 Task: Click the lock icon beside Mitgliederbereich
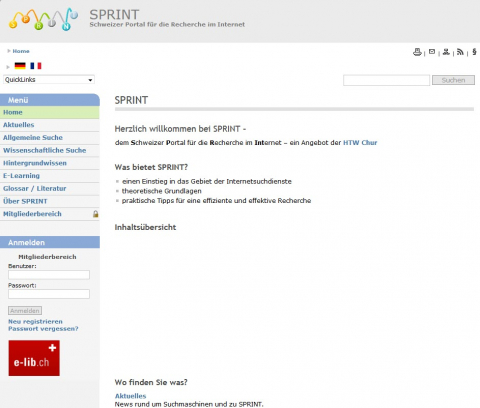click(x=96, y=214)
